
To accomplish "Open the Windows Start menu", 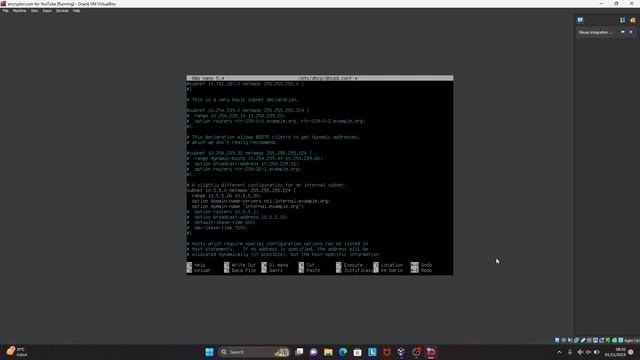I will (209, 352).
